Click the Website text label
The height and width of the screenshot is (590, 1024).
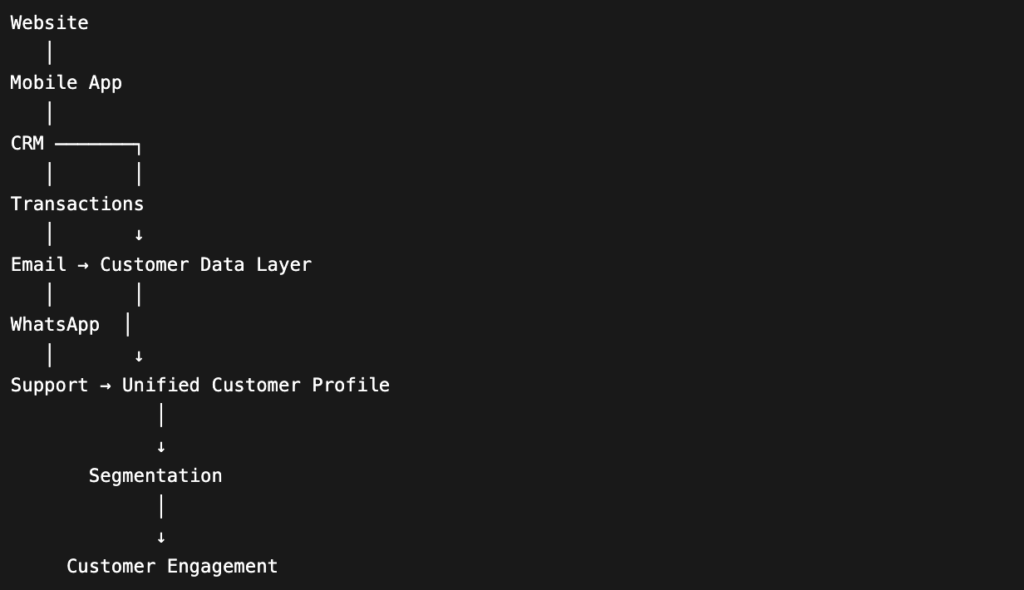click(50, 23)
